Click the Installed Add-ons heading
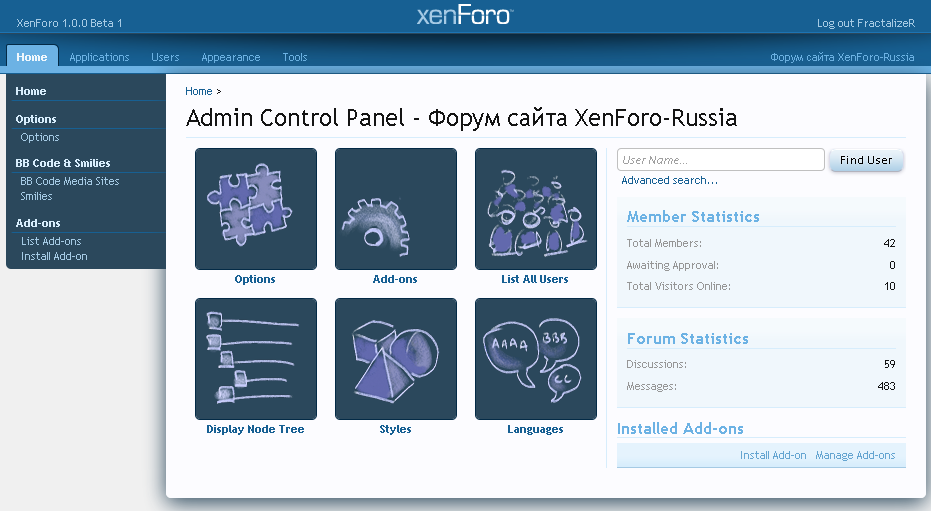931x511 pixels. tap(680, 429)
